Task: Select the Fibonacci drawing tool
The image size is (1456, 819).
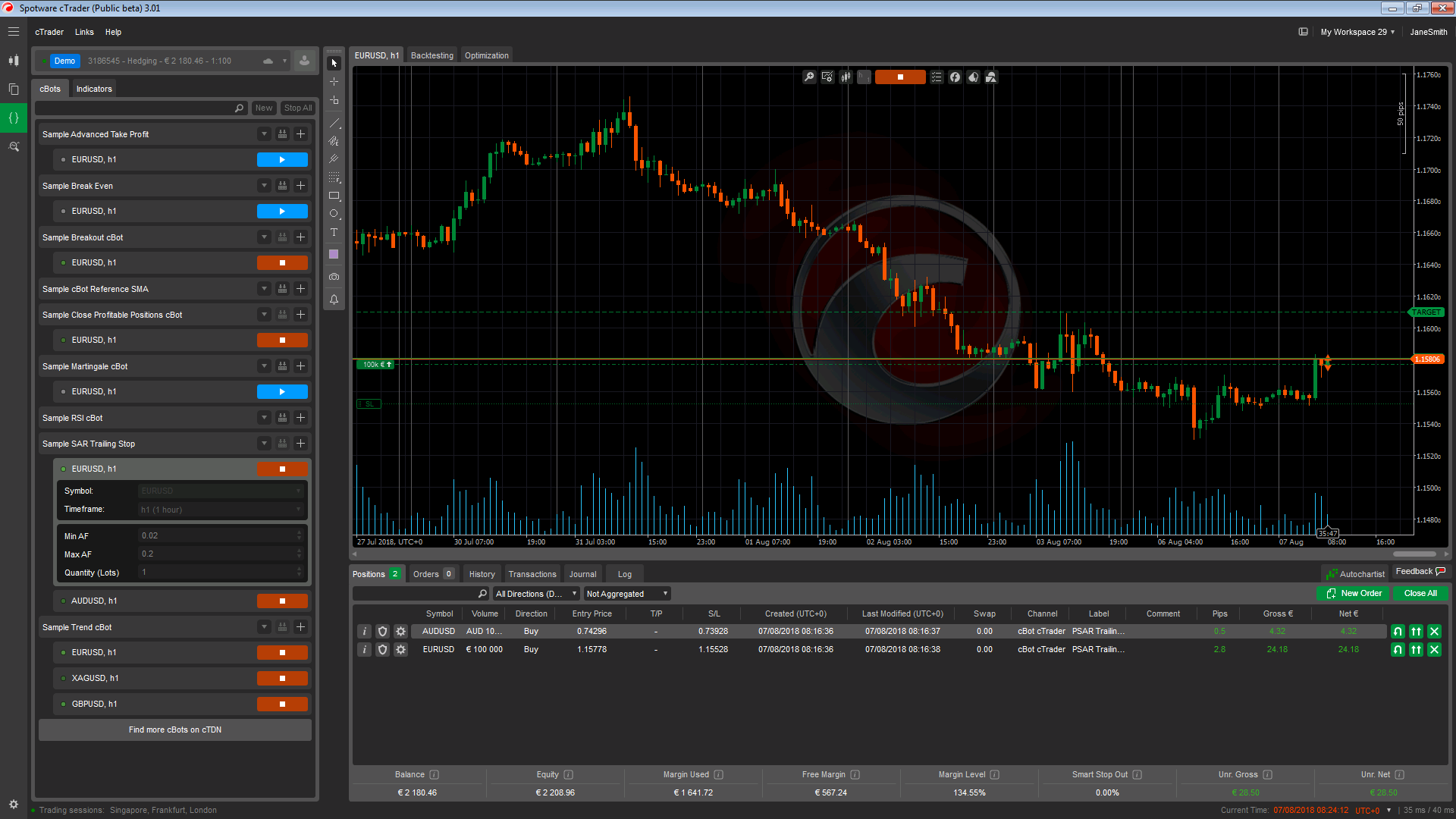Action: point(334,177)
